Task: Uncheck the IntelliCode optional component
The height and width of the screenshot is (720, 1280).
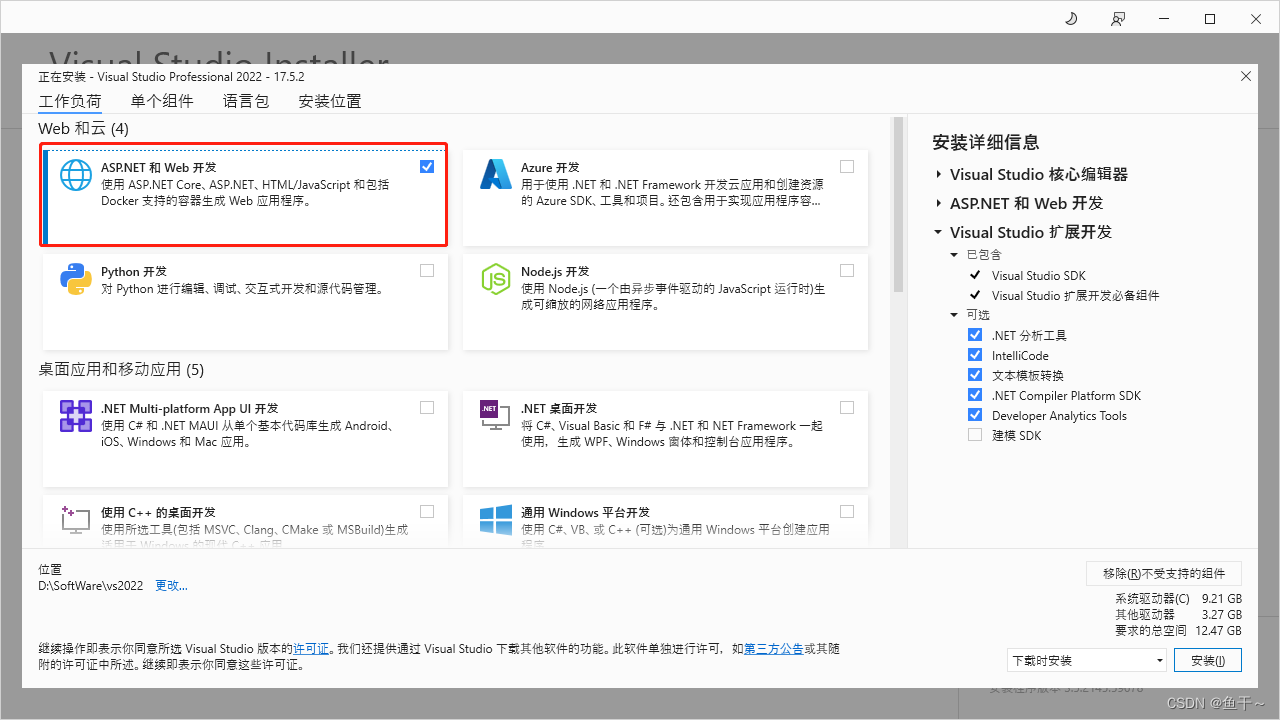Action: (975, 355)
